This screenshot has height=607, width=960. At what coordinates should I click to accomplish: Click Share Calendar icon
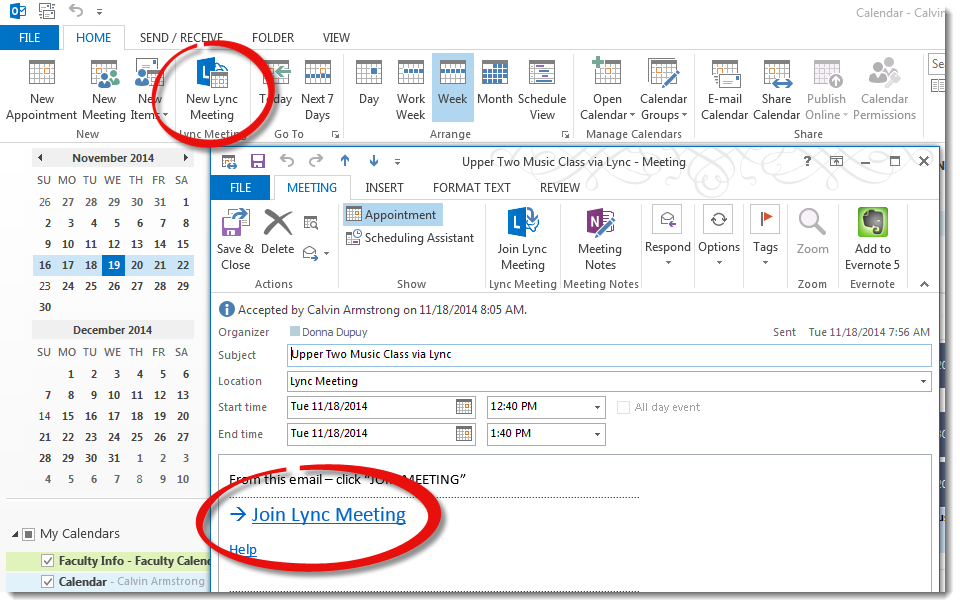[x=776, y=73]
